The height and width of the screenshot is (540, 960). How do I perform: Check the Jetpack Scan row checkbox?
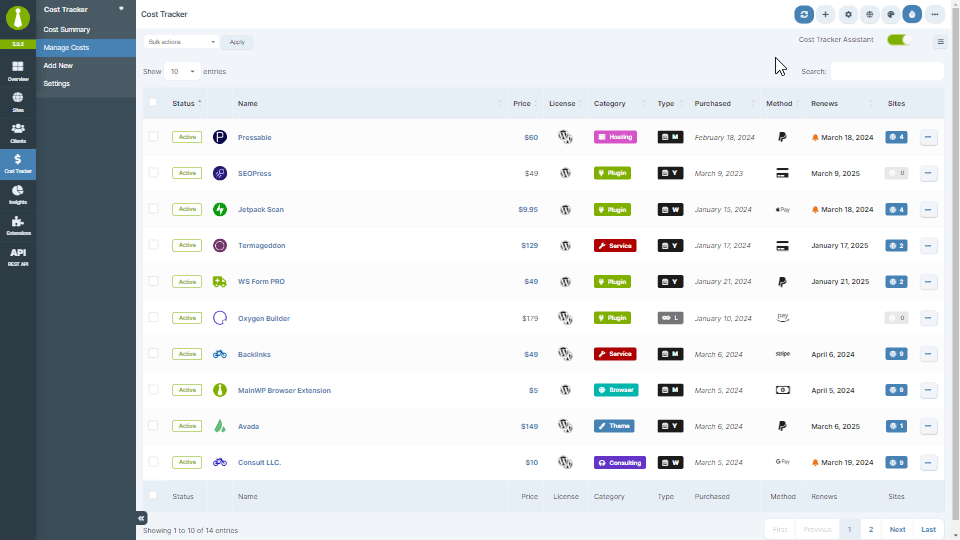point(153,209)
